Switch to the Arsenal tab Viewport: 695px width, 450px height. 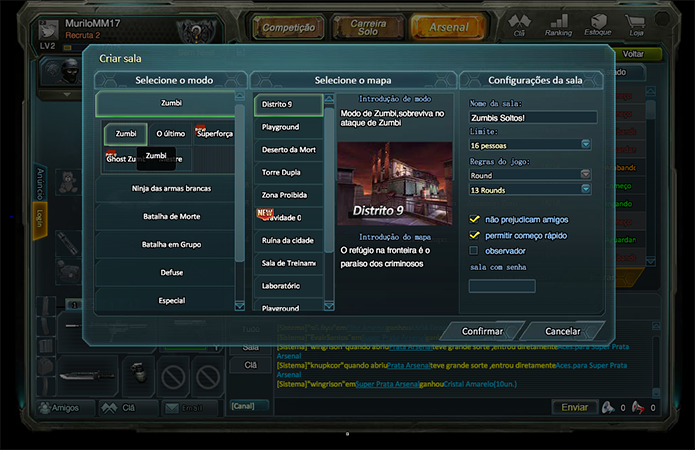point(449,27)
